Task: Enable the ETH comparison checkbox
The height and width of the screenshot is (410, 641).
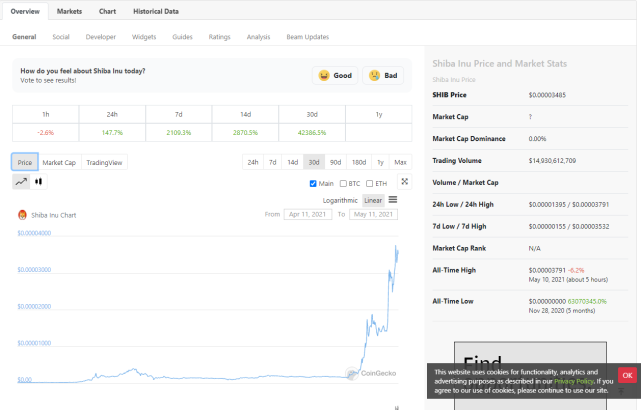Action: pos(370,184)
